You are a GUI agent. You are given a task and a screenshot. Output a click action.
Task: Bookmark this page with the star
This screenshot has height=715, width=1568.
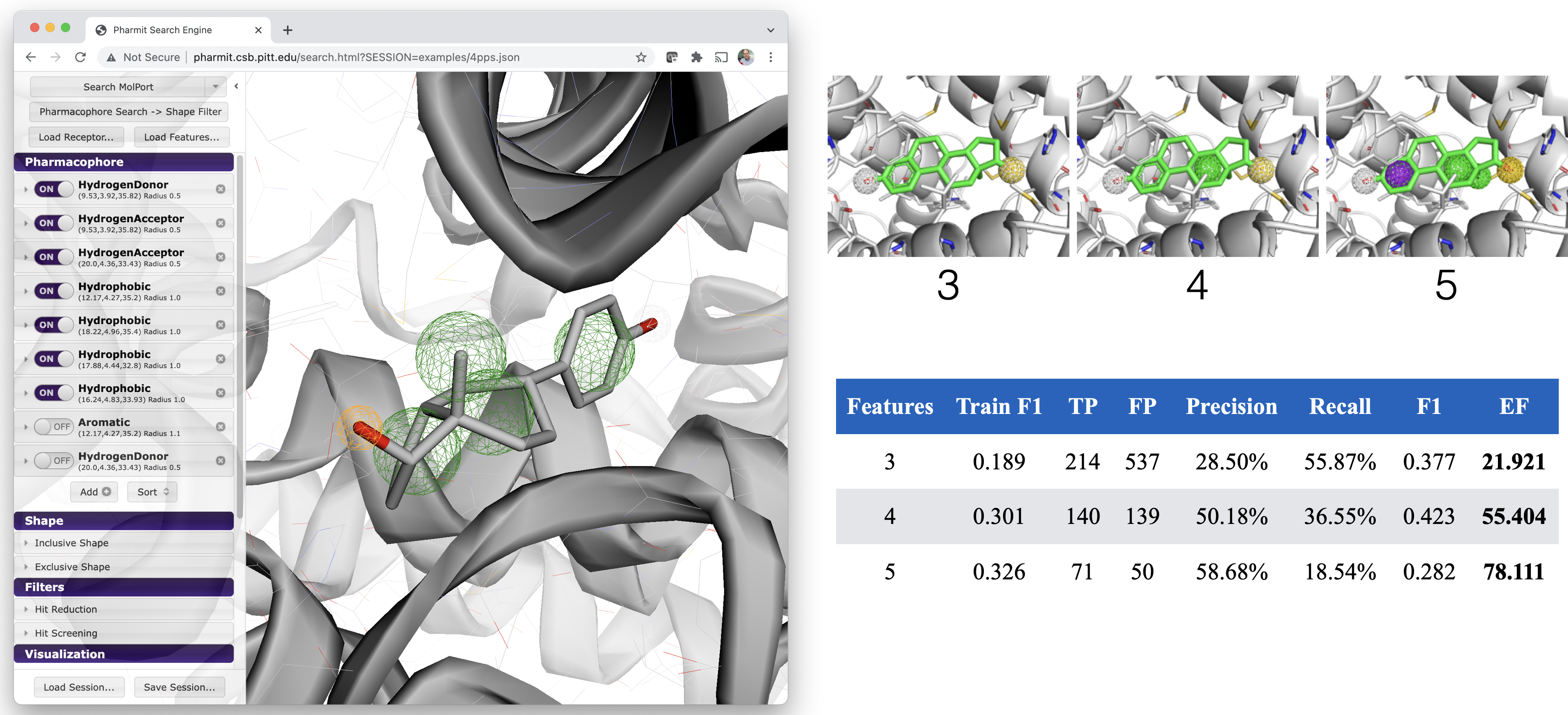640,57
